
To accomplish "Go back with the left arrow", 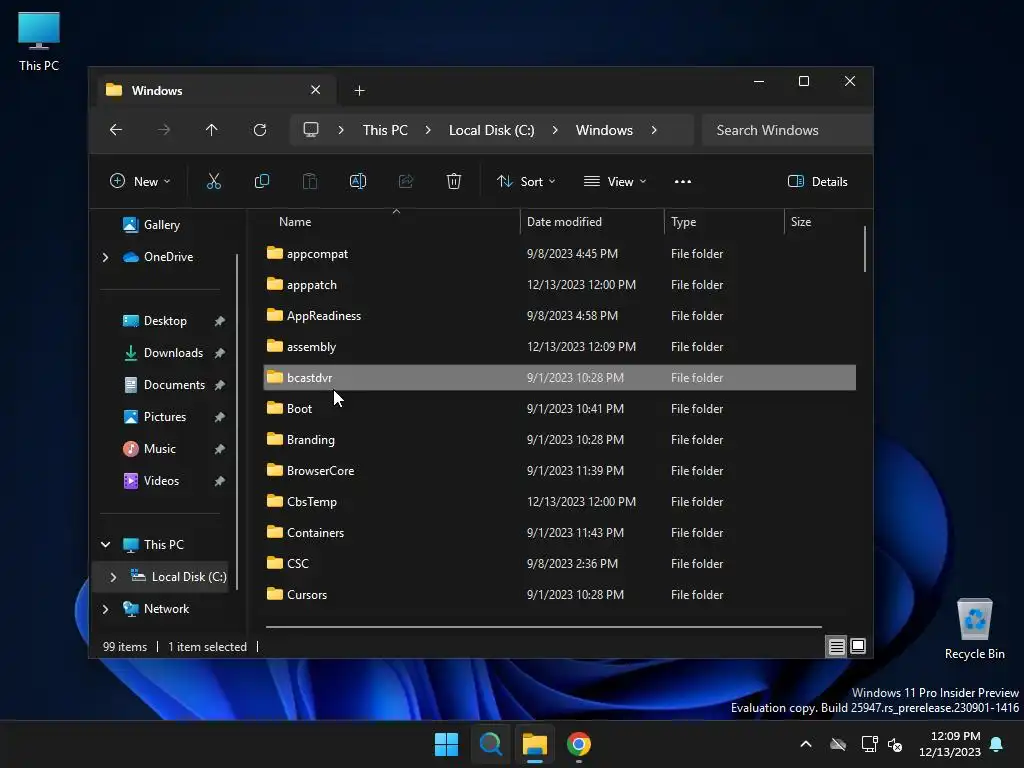I will (x=116, y=130).
